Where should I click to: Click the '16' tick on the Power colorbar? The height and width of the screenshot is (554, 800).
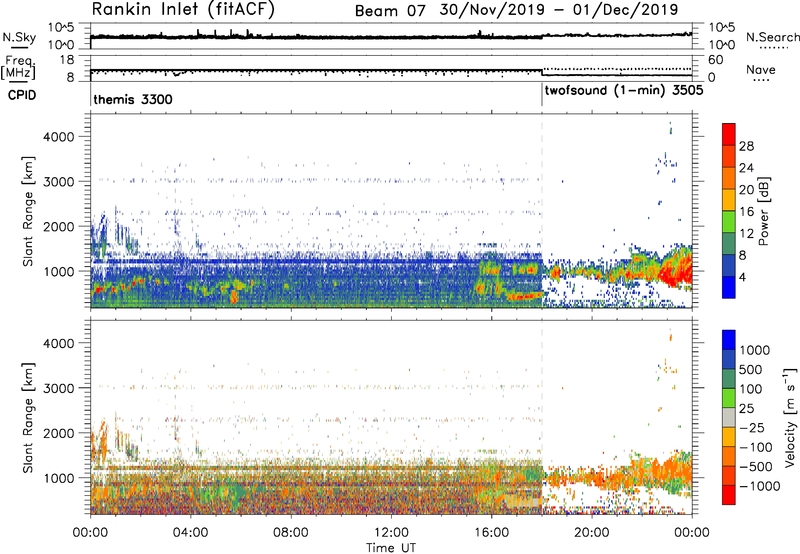tap(746, 212)
